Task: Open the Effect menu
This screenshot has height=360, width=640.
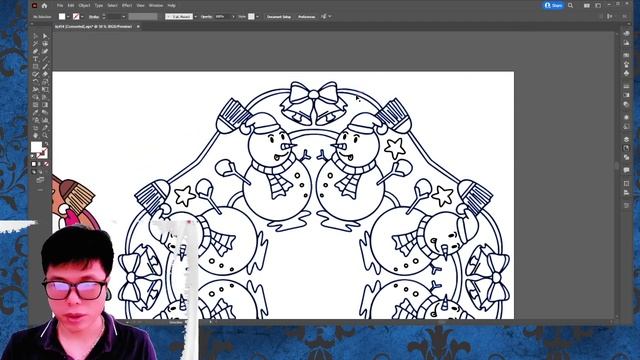Action: pos(127,6)
